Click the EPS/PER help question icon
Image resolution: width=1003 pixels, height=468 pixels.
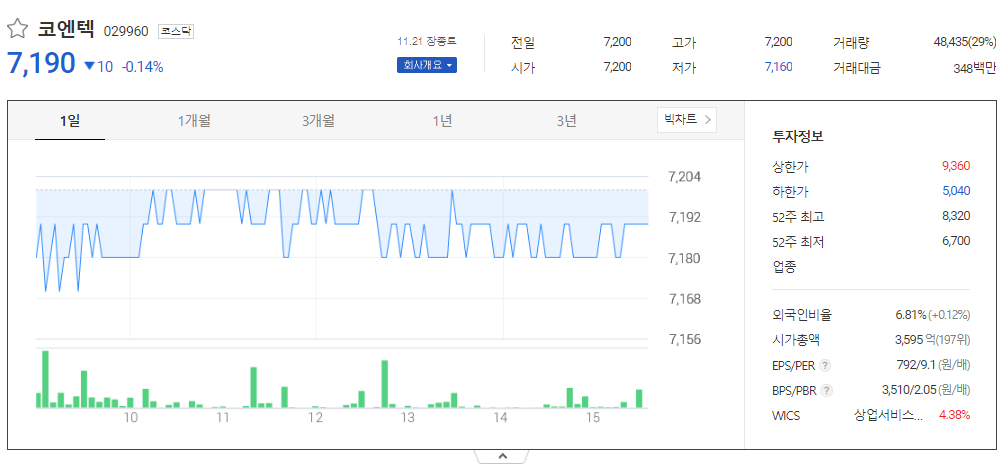(826, 366)
